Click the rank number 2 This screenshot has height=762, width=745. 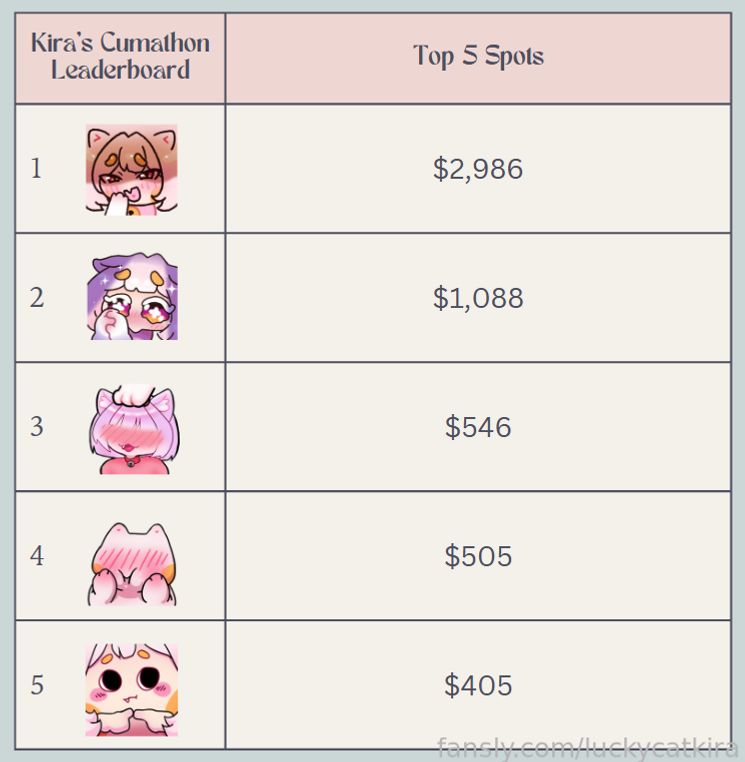tap(37, 297)
